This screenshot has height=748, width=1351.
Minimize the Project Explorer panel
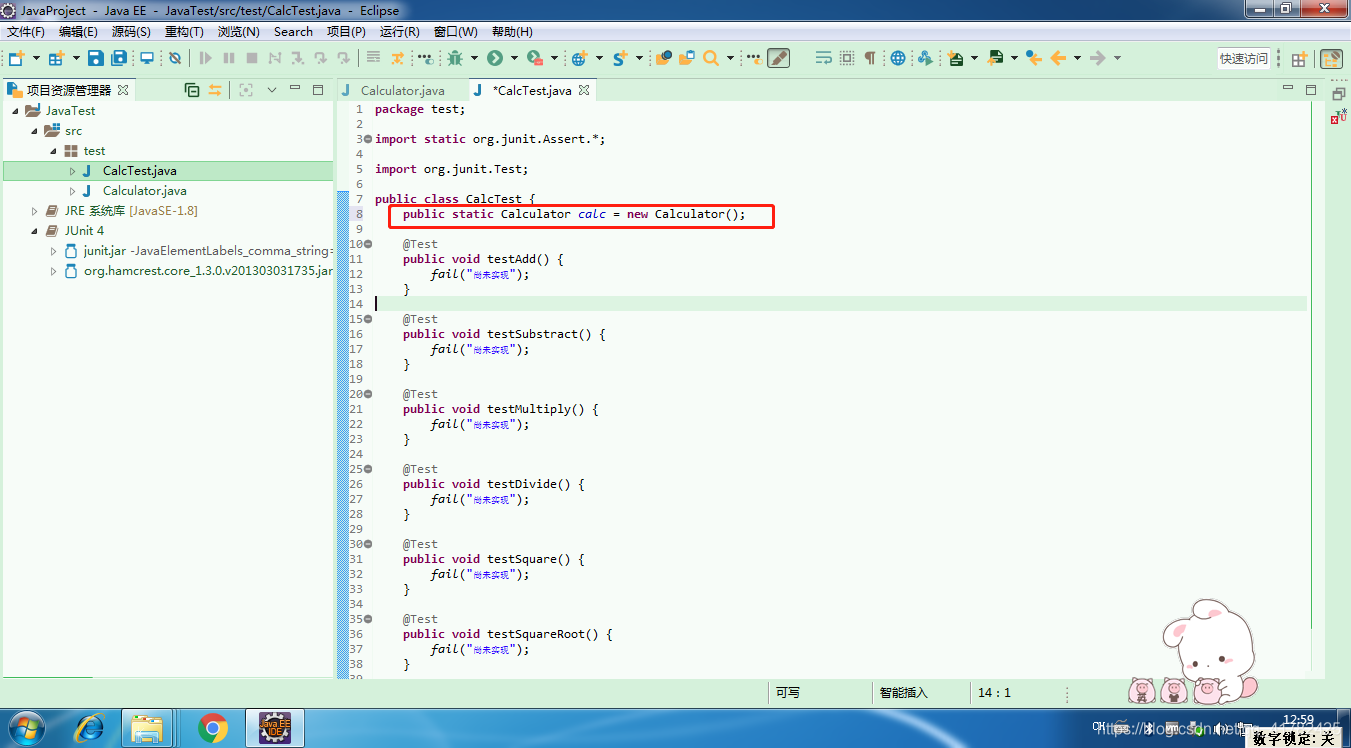click(295, 89)
